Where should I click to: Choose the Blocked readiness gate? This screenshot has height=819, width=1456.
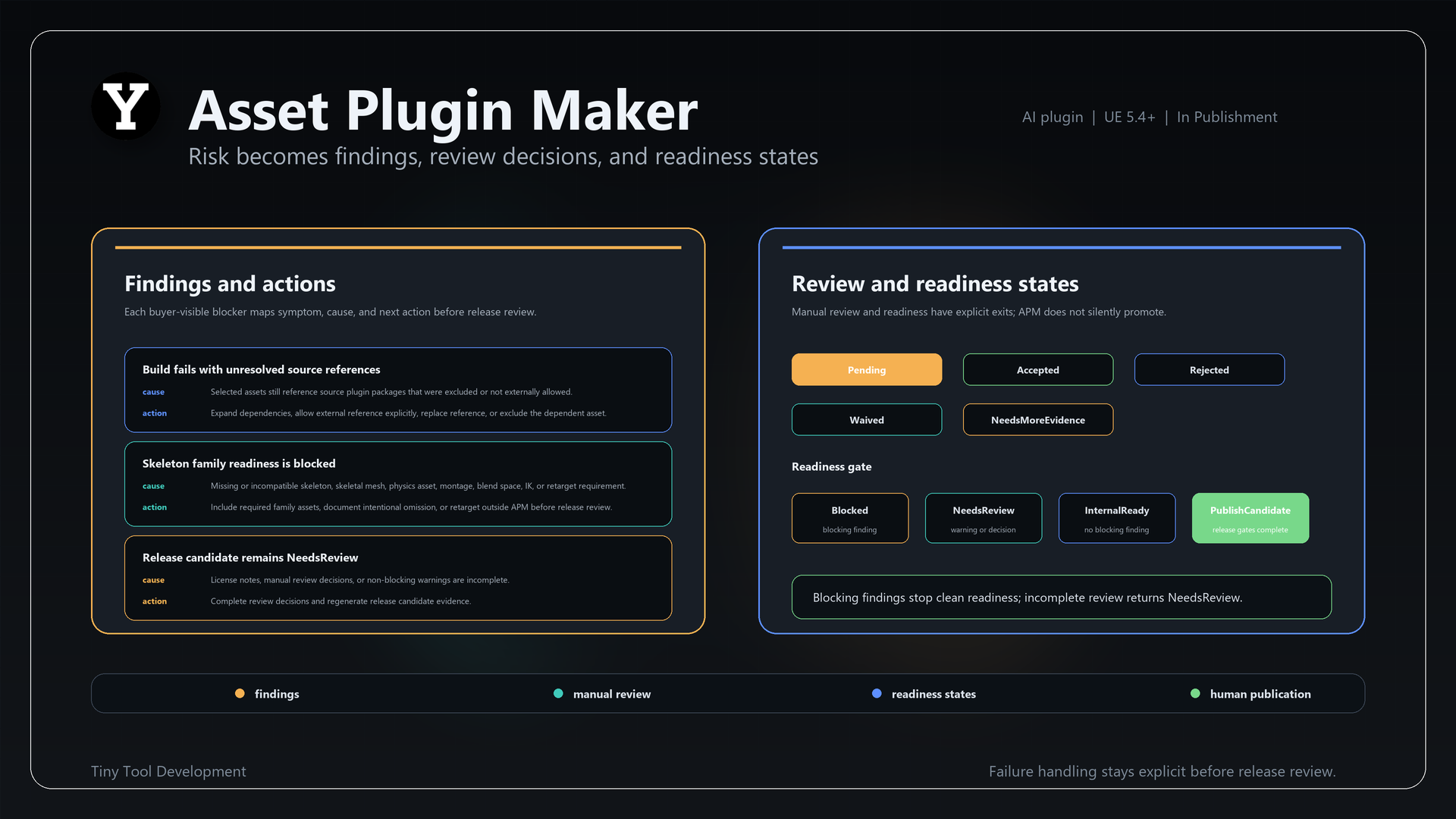click(x=850, y=518)
